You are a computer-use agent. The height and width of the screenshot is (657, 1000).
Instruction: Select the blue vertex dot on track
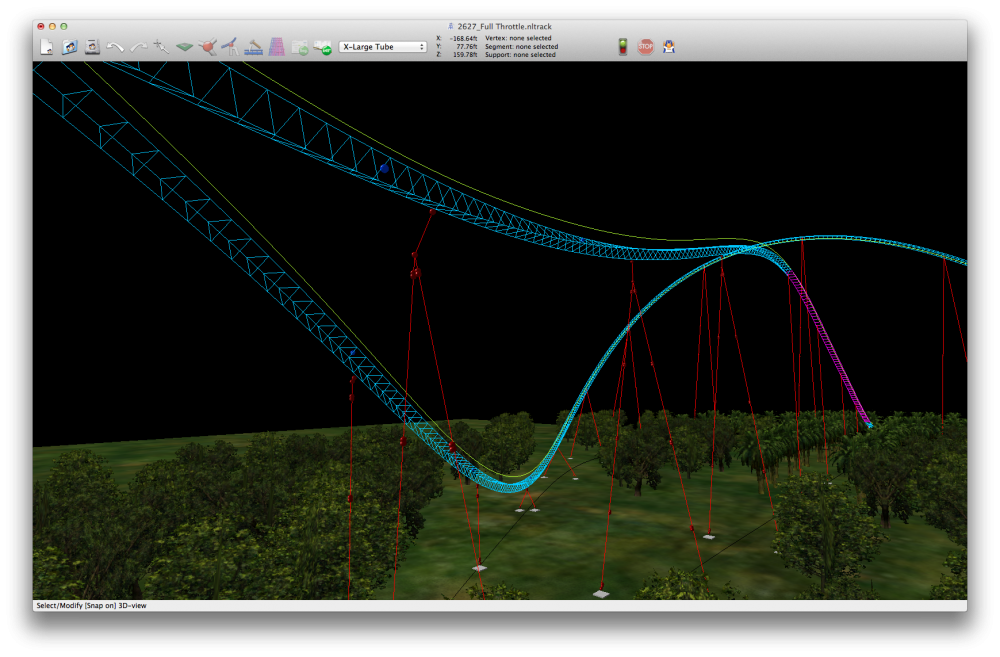tap(384, 169)
